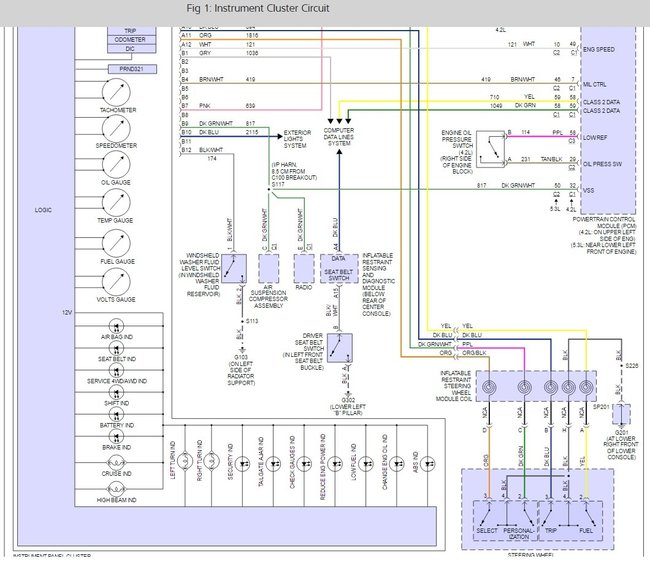Select the Air Suspension Compressor Assembly box

269,269
